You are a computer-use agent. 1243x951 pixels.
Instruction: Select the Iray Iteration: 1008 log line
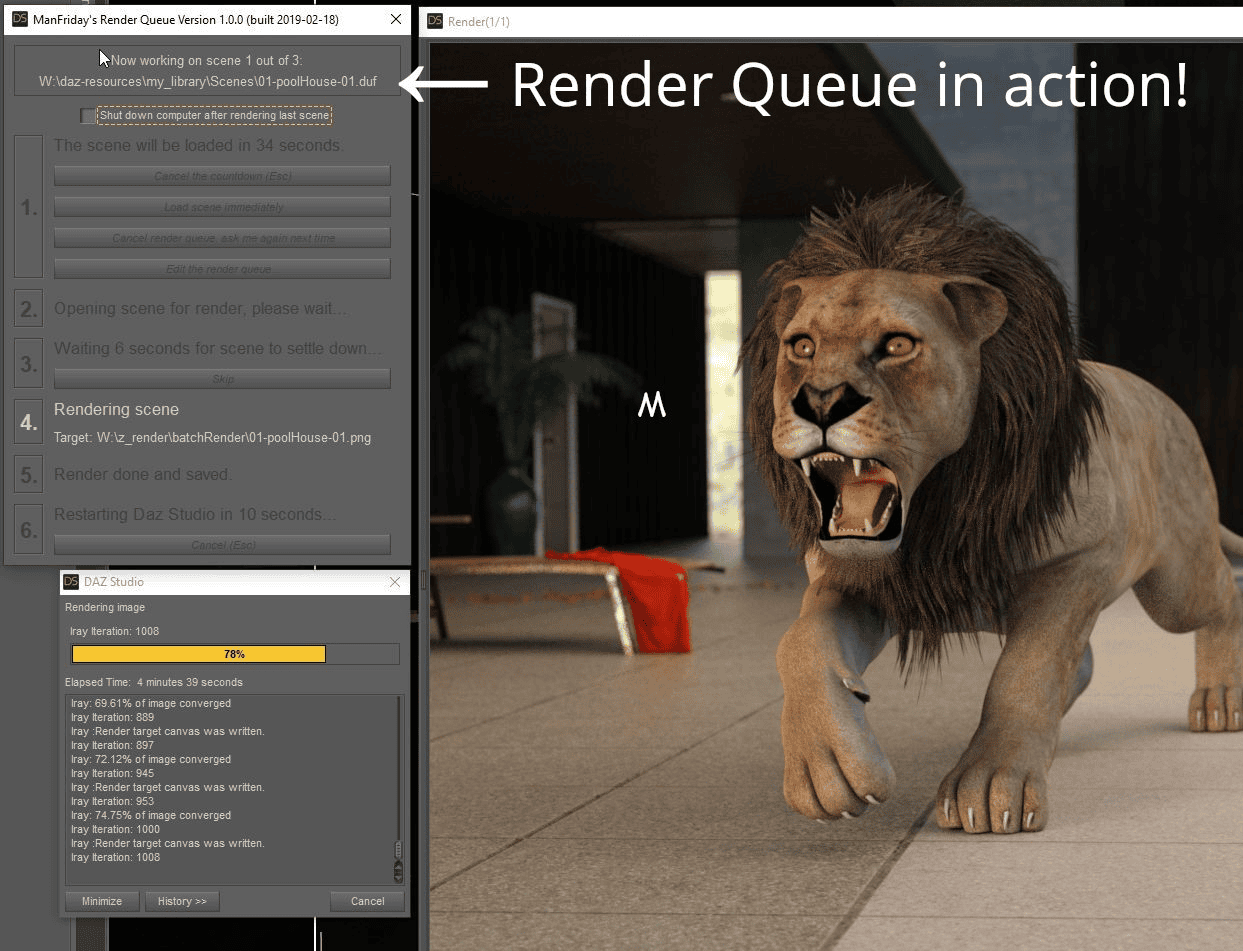point(114,857)
